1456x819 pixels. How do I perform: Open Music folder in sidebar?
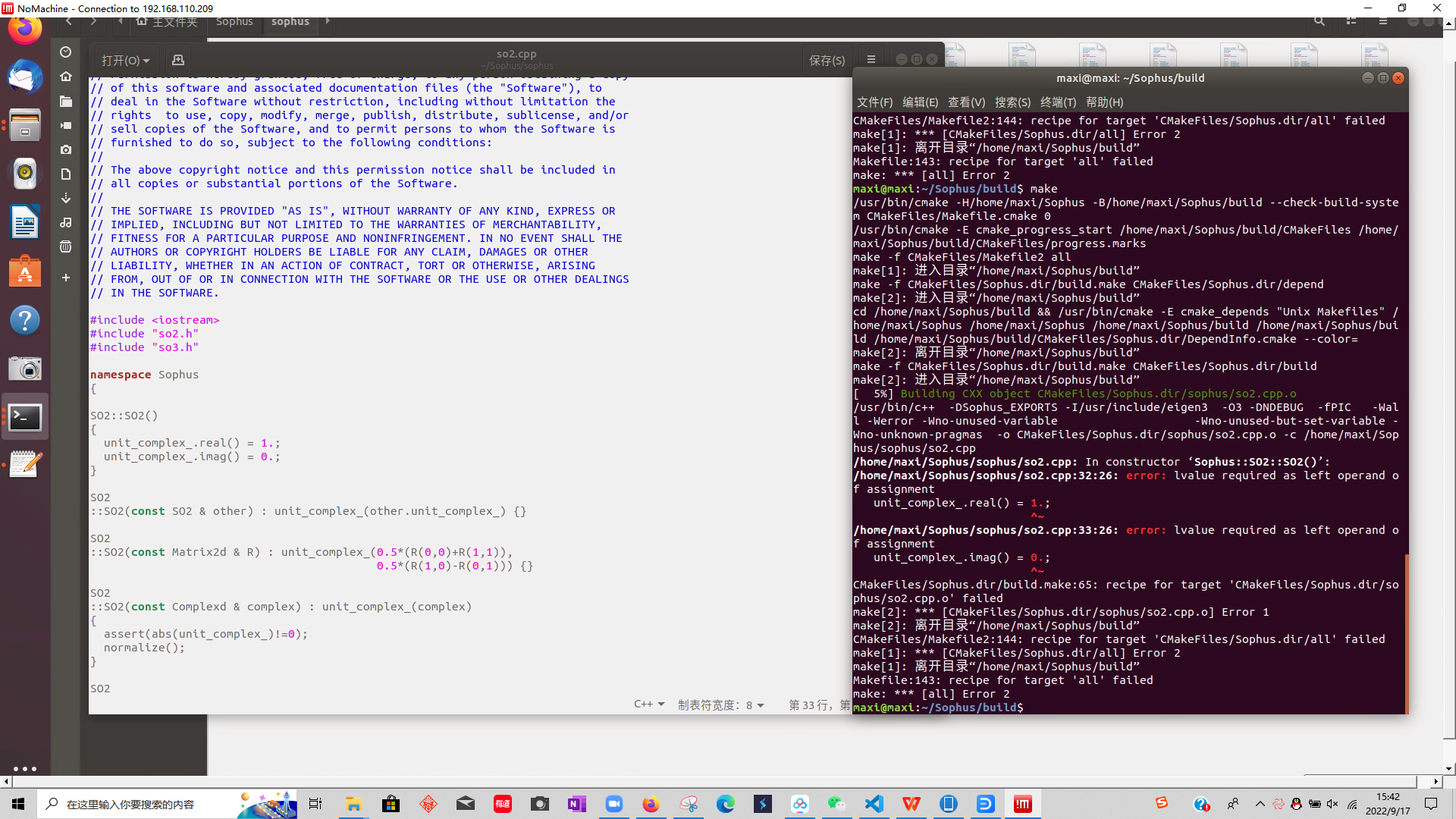point(66,222)
